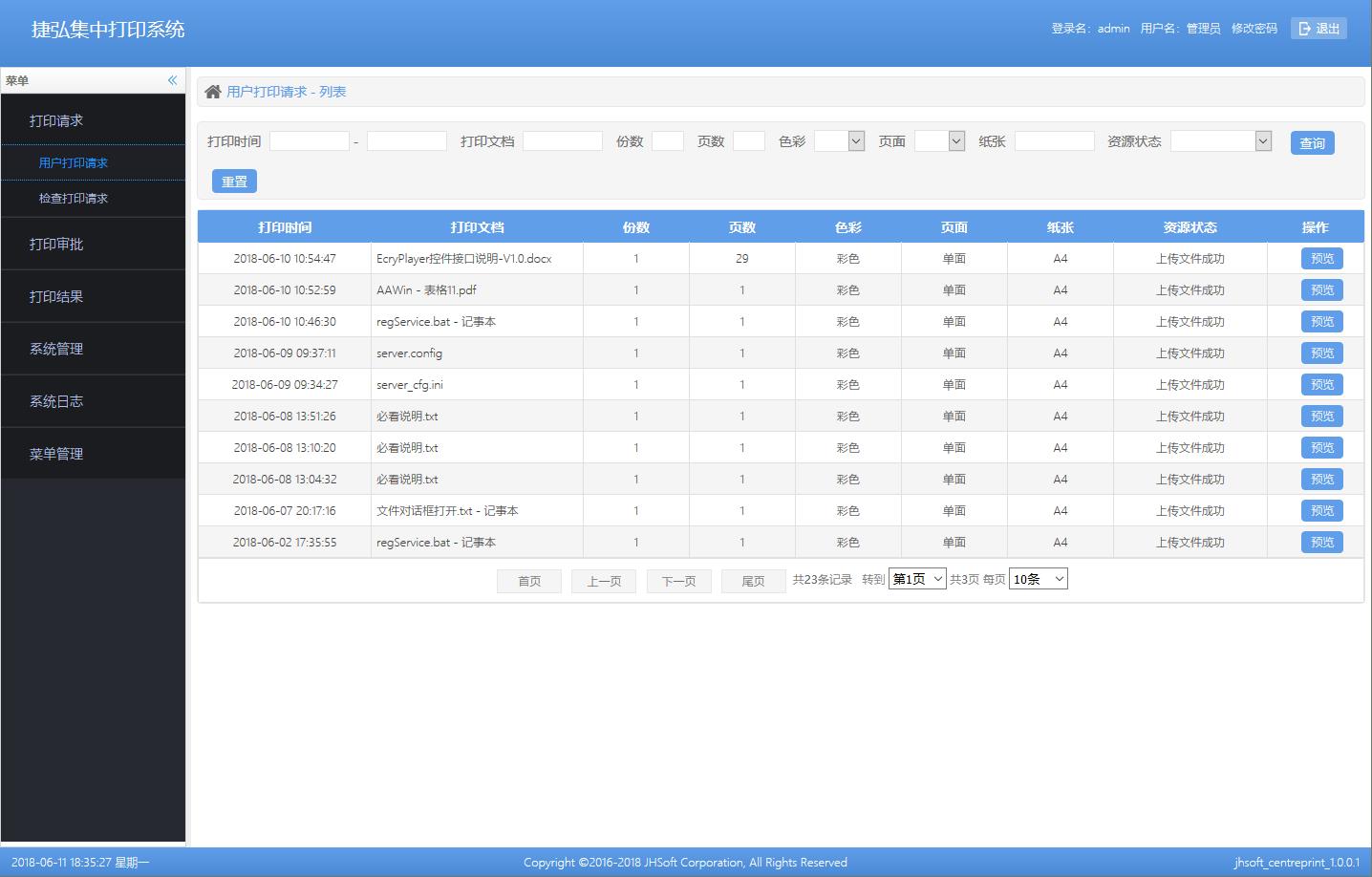The image size is (1372, 877).
Task: Click the 打印文档 column header
Action: pos(477,227)
